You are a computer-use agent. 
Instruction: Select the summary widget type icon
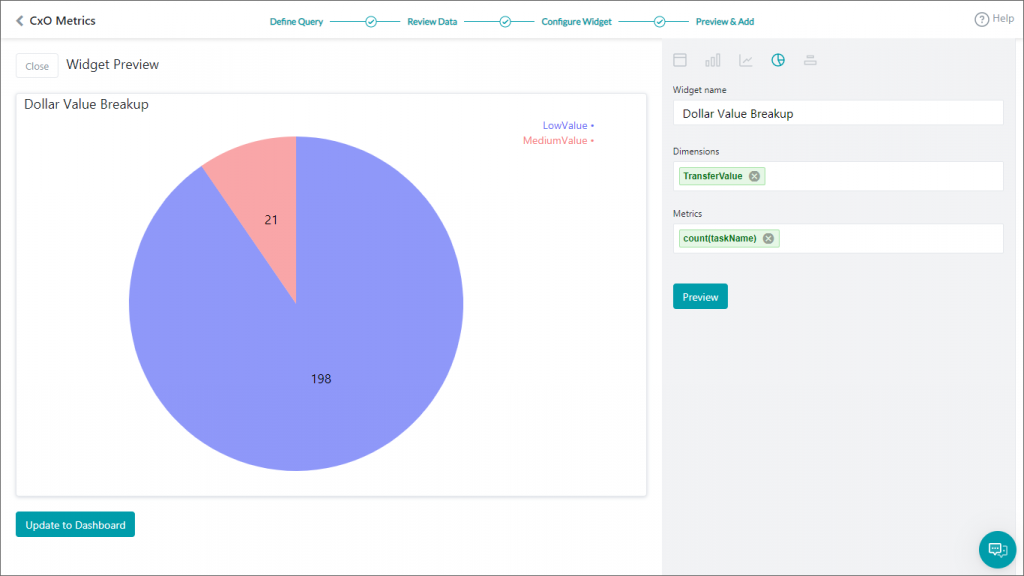(810, 60)
